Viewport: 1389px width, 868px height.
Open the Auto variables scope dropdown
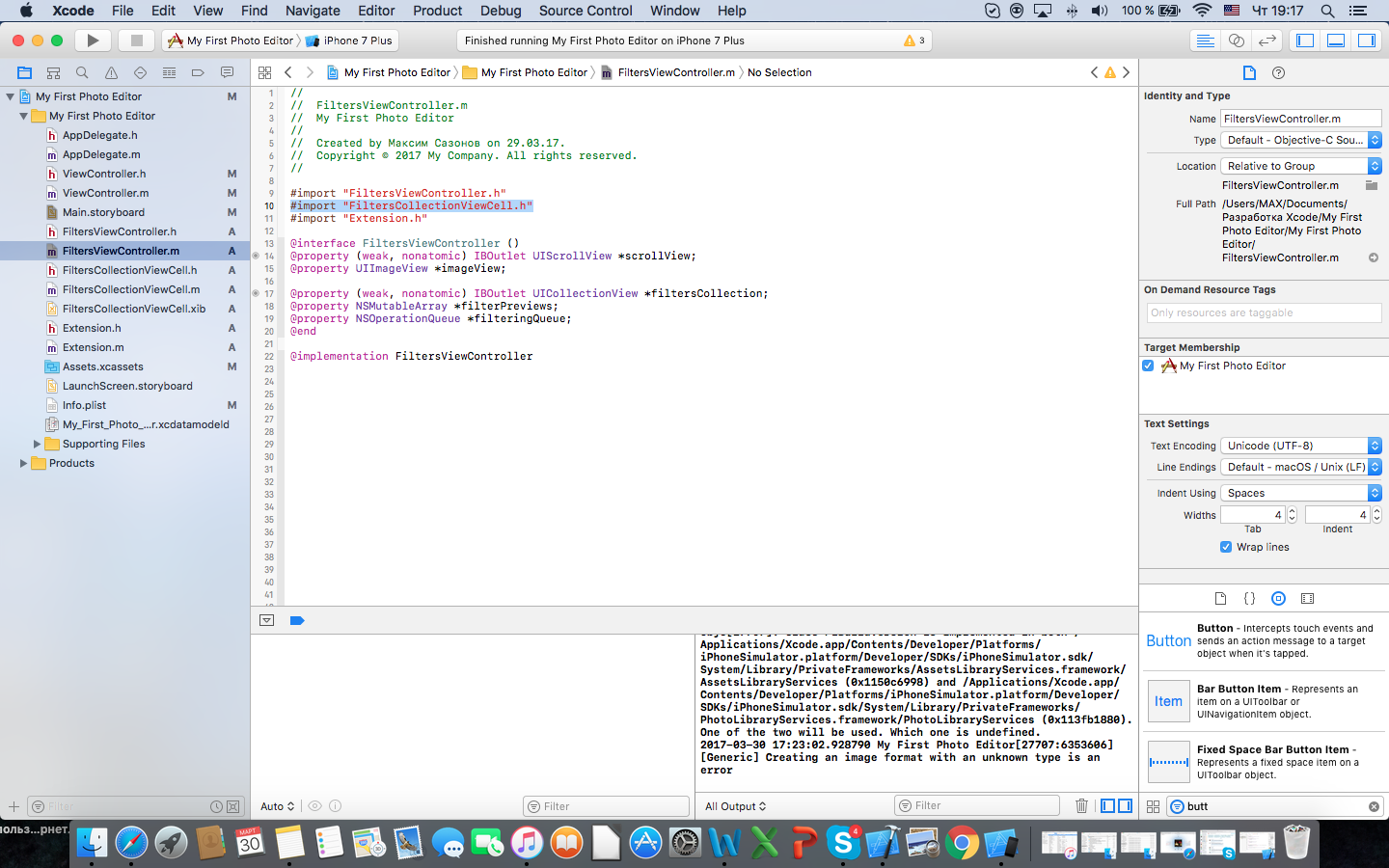coord(278,806)
